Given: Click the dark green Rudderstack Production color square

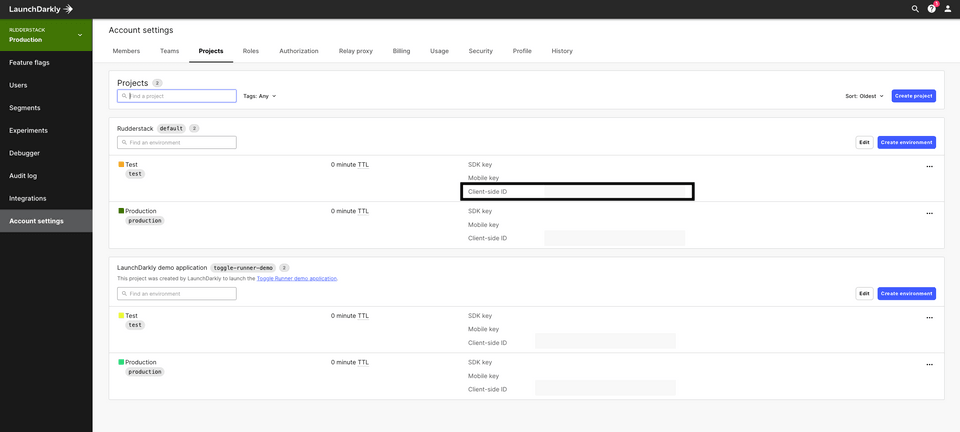Looking at the screenshot, I should [121, 210].
